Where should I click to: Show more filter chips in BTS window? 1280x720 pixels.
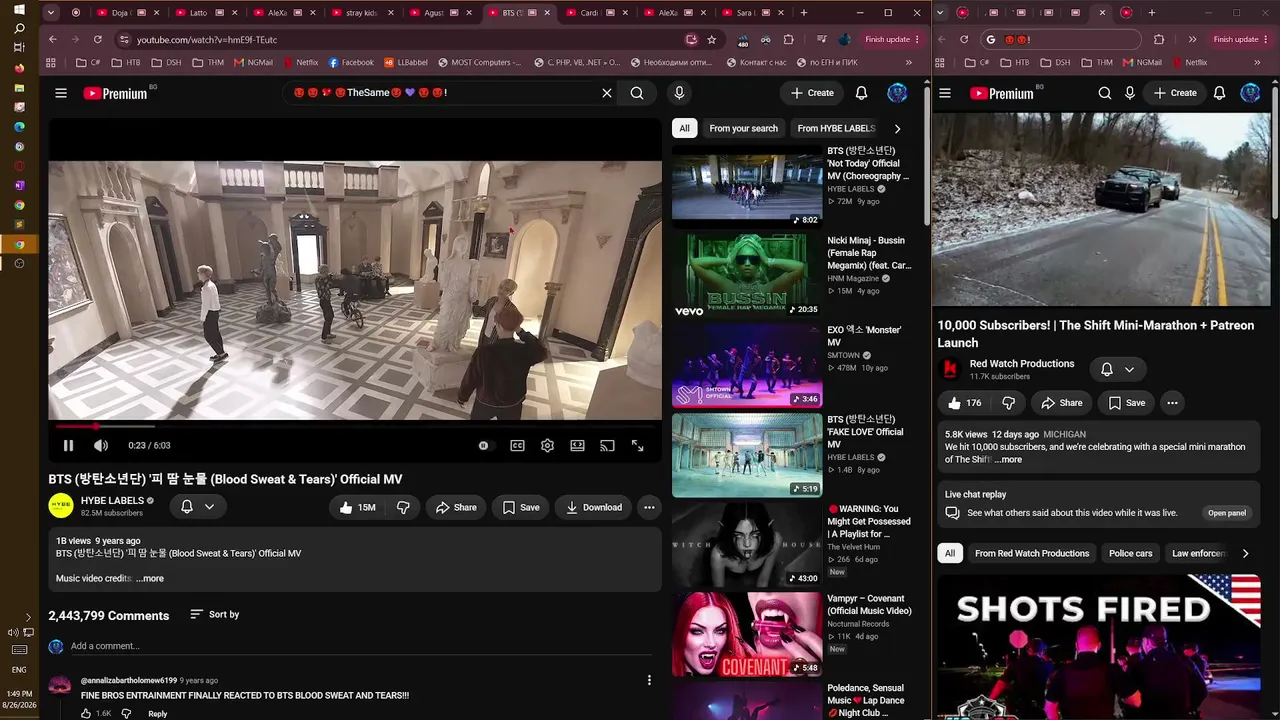click(897, 129)
